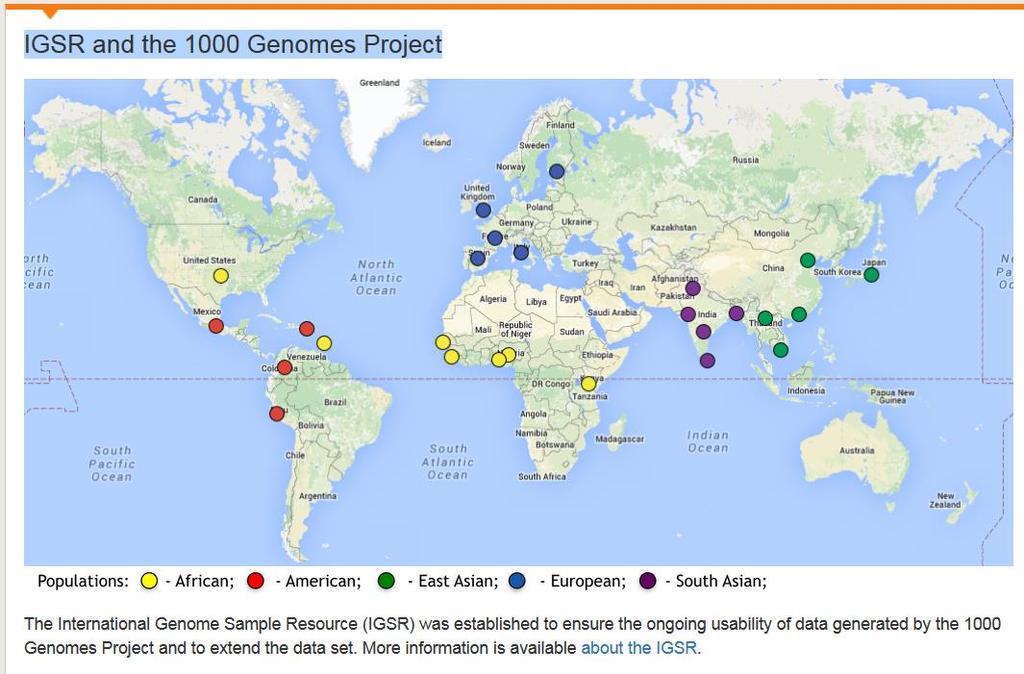This screenshot has width=1024, height=674.
Task: Click the 'IGSR and the 1000 Genomes Project' heading
Action: (233, 44)
